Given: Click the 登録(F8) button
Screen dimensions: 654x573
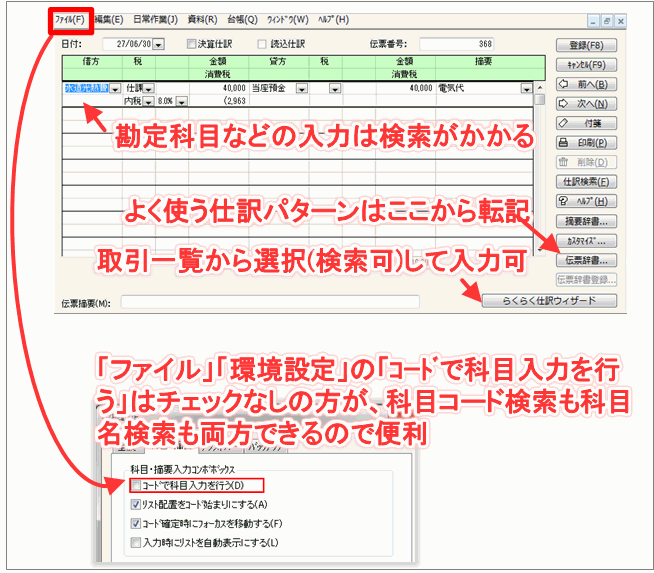Looking at the screenshot, I should 586,45.
